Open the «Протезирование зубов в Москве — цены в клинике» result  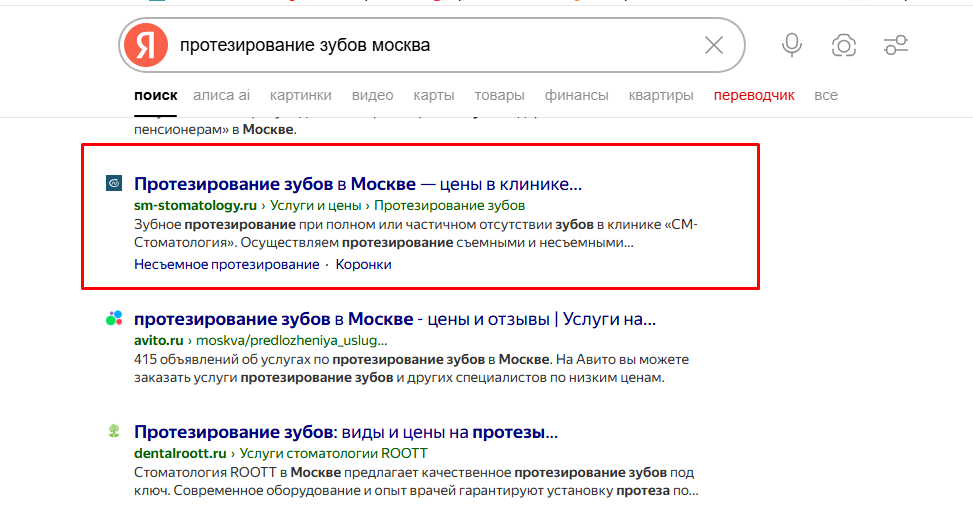pyautogui.click(x=358, y=184)
